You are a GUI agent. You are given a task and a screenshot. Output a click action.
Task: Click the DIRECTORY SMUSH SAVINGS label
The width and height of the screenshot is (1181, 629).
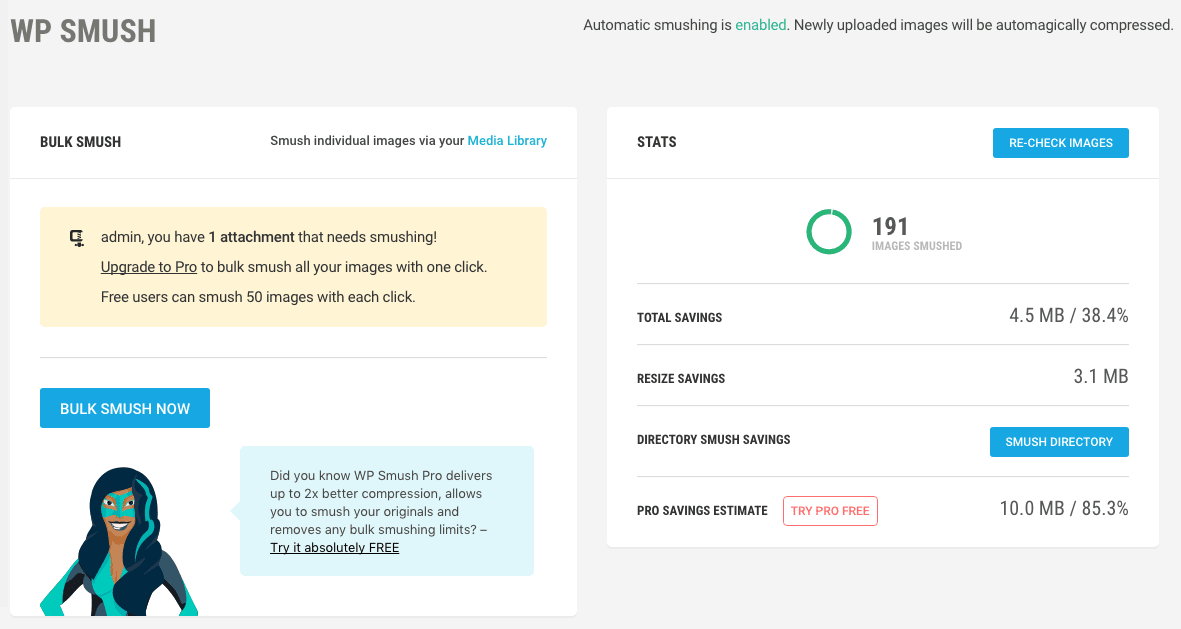click(x=713, y=440)
